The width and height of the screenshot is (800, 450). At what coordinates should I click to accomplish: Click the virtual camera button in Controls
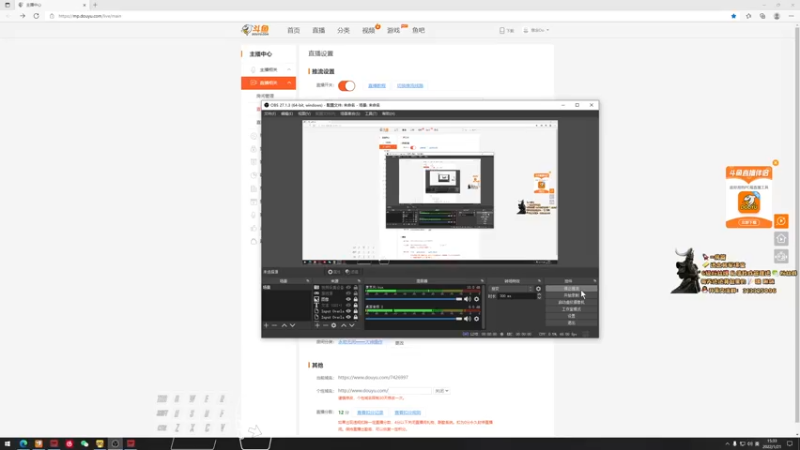(x=571, y=303)
